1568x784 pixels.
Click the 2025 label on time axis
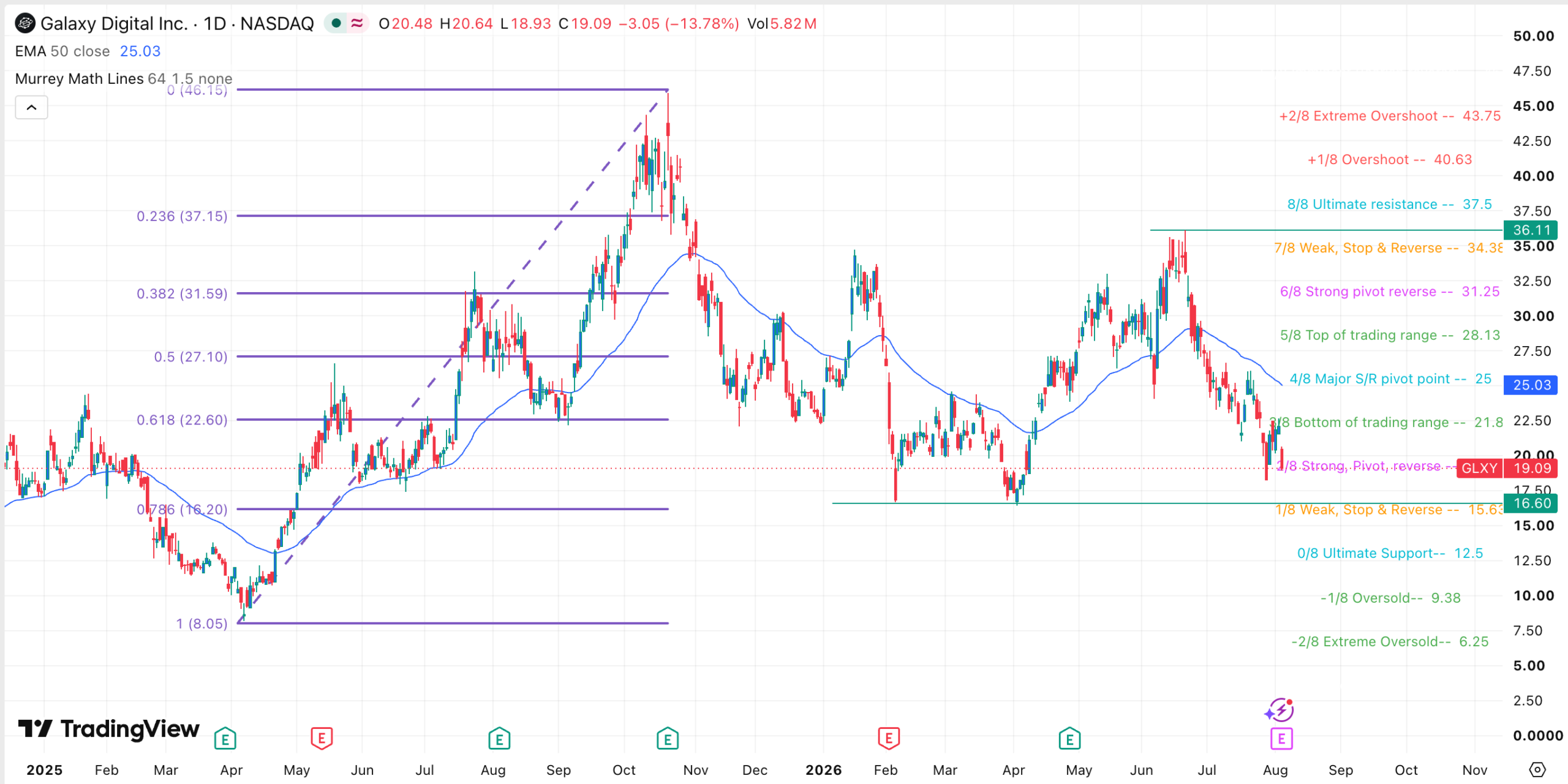coord(44,770)
